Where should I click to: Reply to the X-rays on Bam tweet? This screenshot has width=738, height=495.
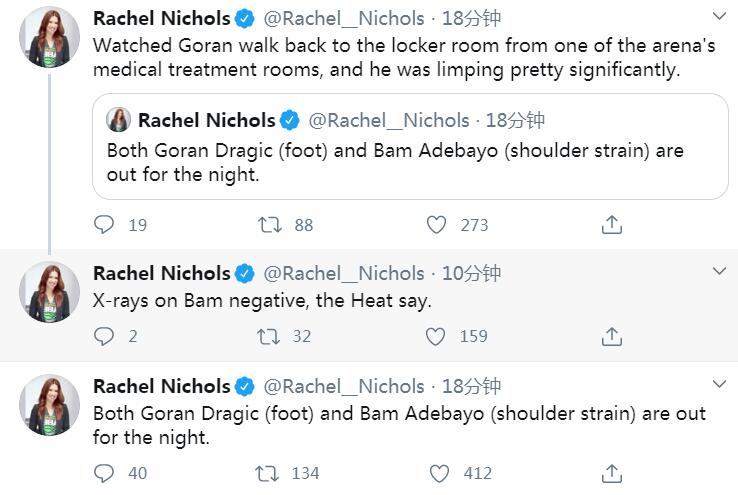click(x=105, y=337)
